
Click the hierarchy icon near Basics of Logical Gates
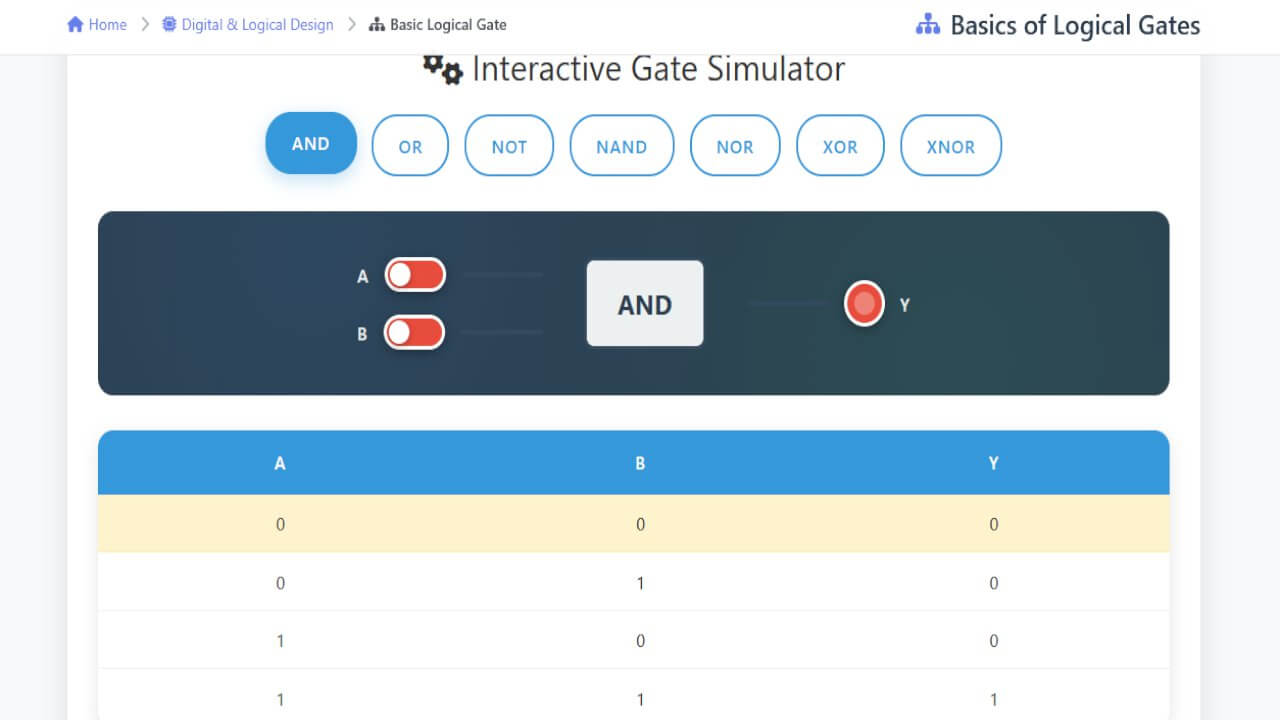929,24
